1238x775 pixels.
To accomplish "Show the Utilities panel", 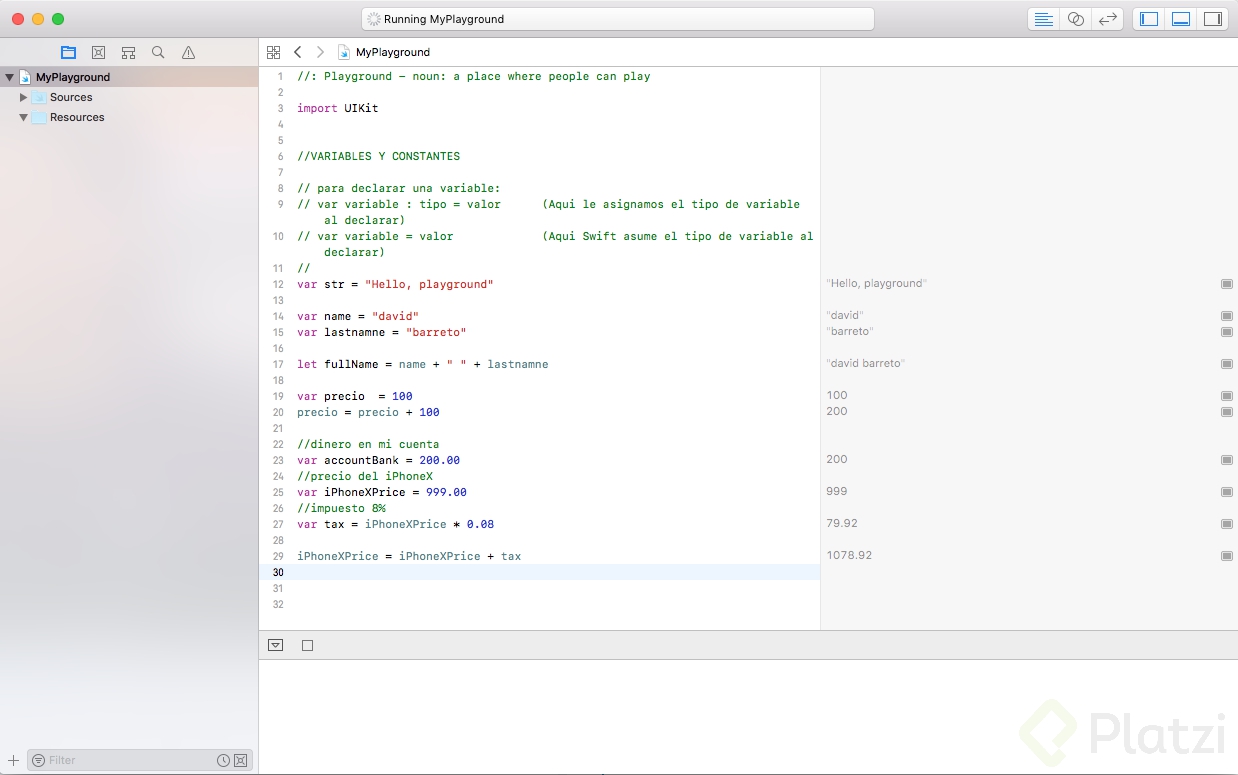I will pyautogui.click(x=1212, y=19).
